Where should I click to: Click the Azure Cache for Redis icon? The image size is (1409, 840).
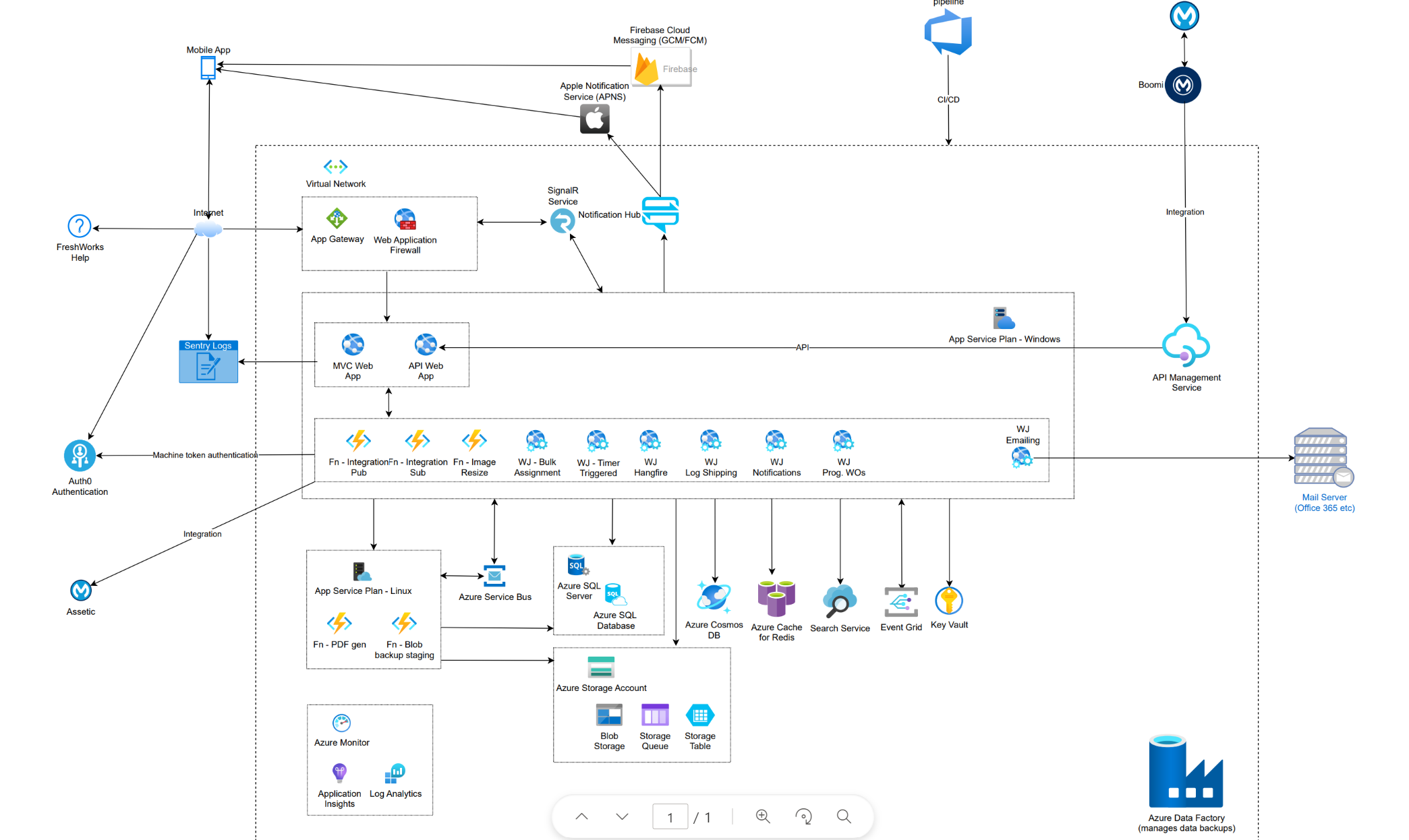click(776, 598)
